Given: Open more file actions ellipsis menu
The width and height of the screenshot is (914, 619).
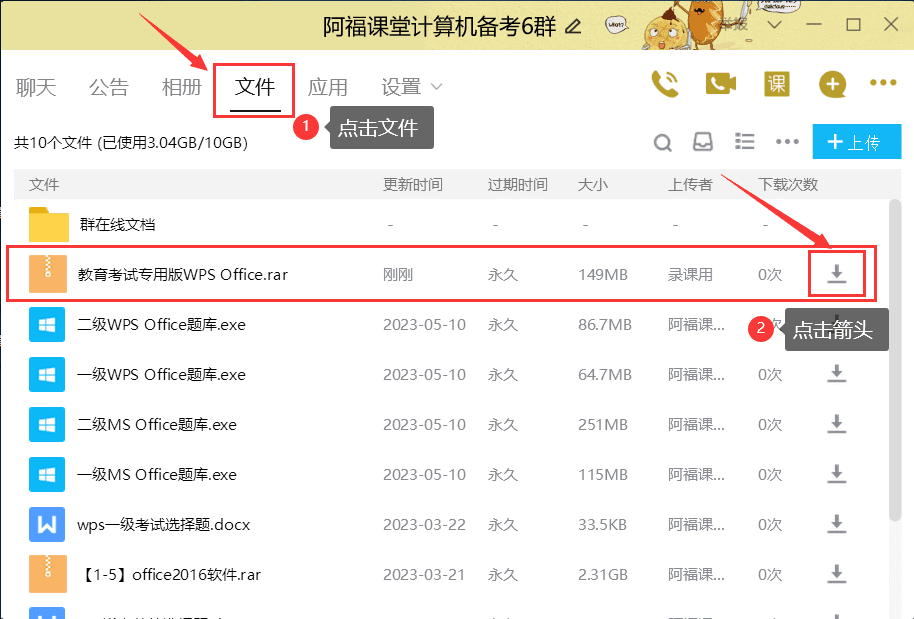Looking at the screenshot, I should tap(786, 142).
